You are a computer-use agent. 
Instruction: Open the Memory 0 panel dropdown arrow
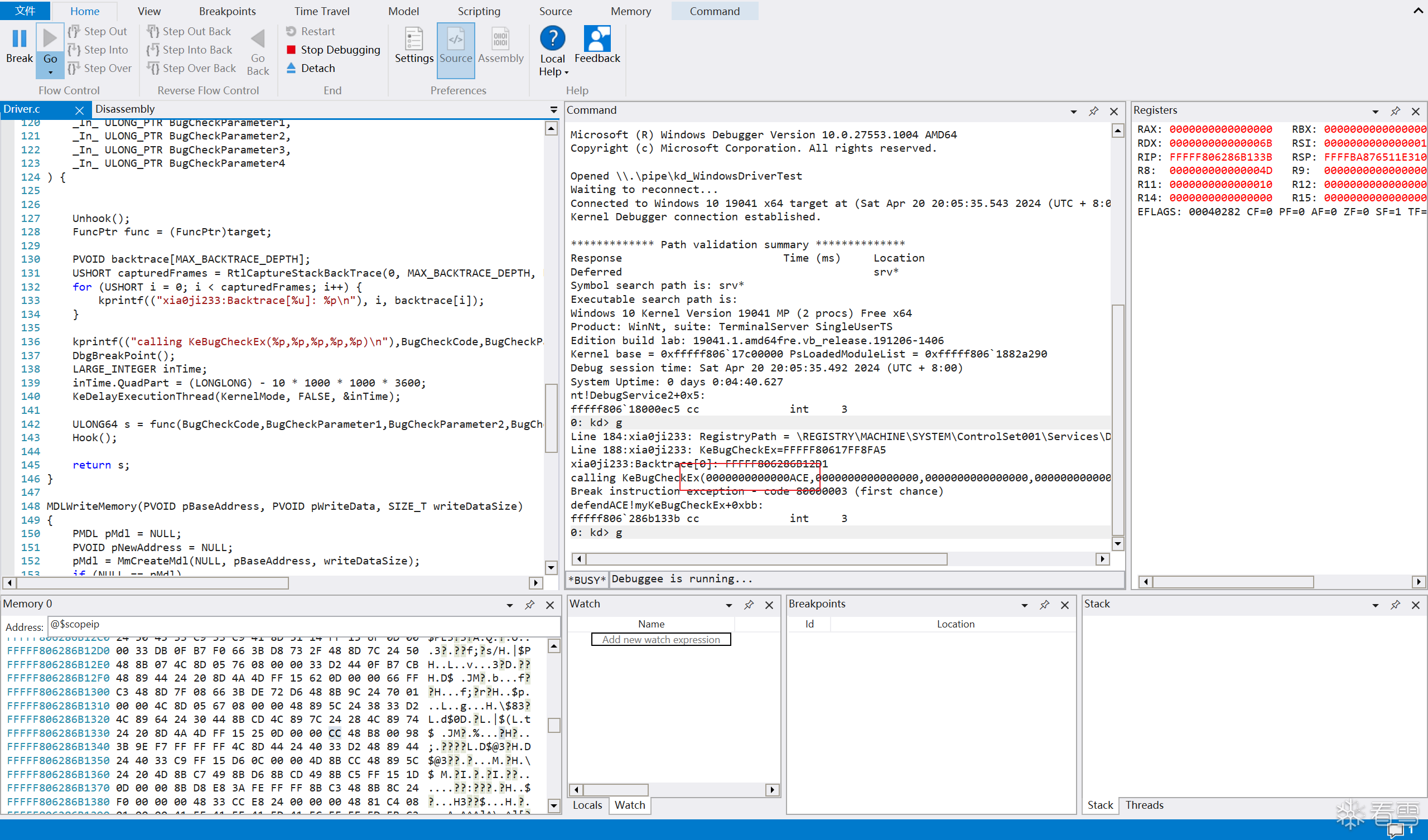[509, 605]
